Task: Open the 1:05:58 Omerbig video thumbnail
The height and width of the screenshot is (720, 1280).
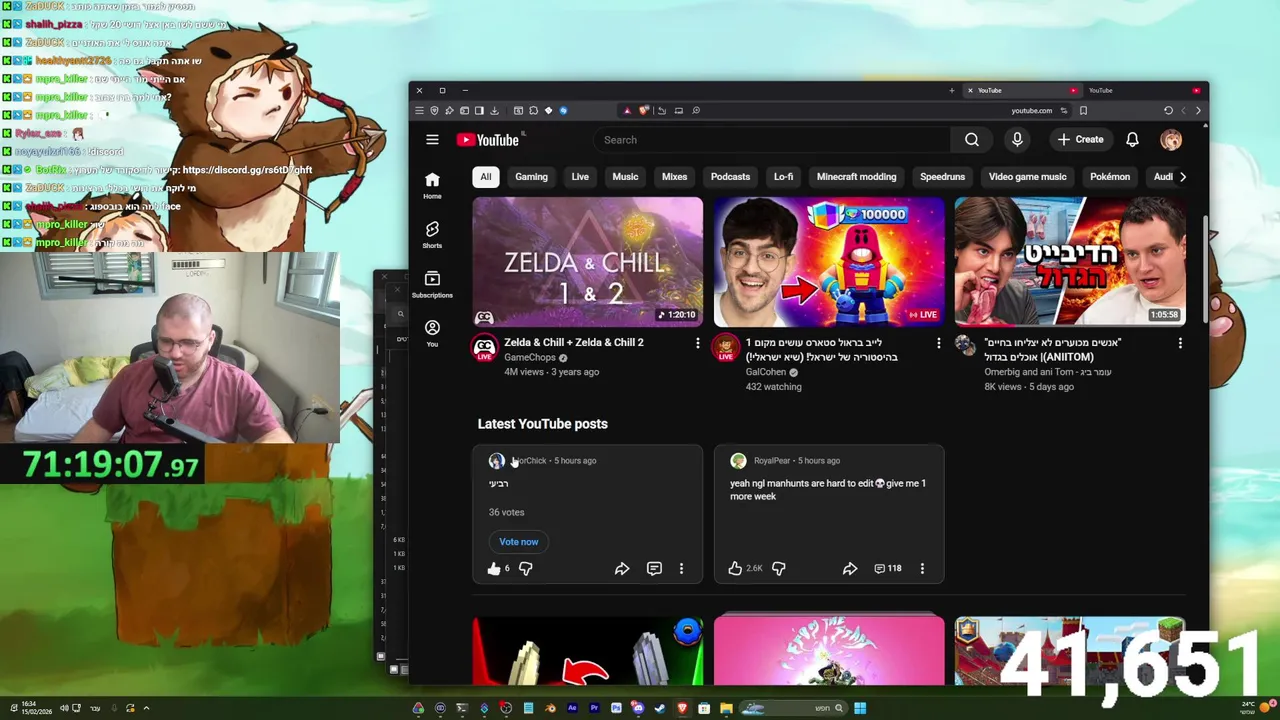Action: tap(1070, 262)
